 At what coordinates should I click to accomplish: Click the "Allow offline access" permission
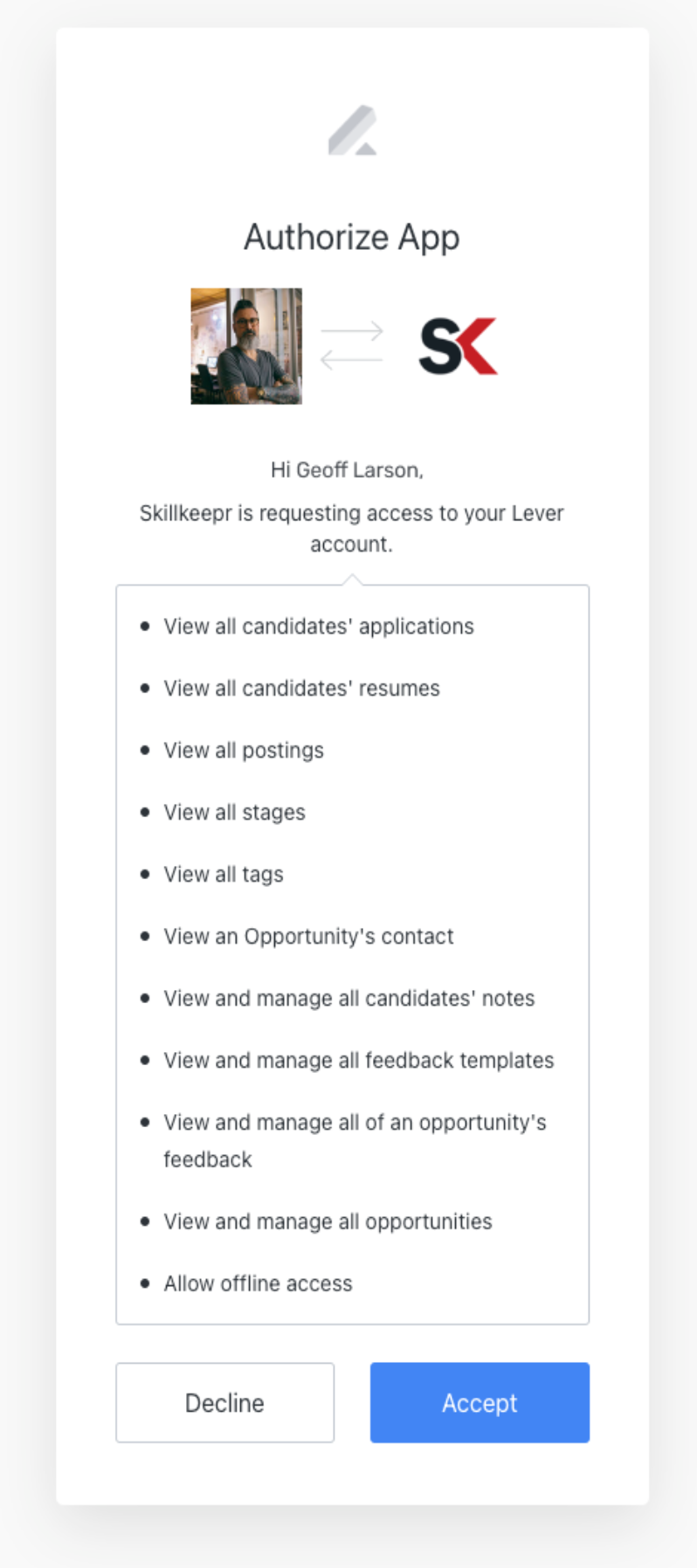(x=258, y=1284)
